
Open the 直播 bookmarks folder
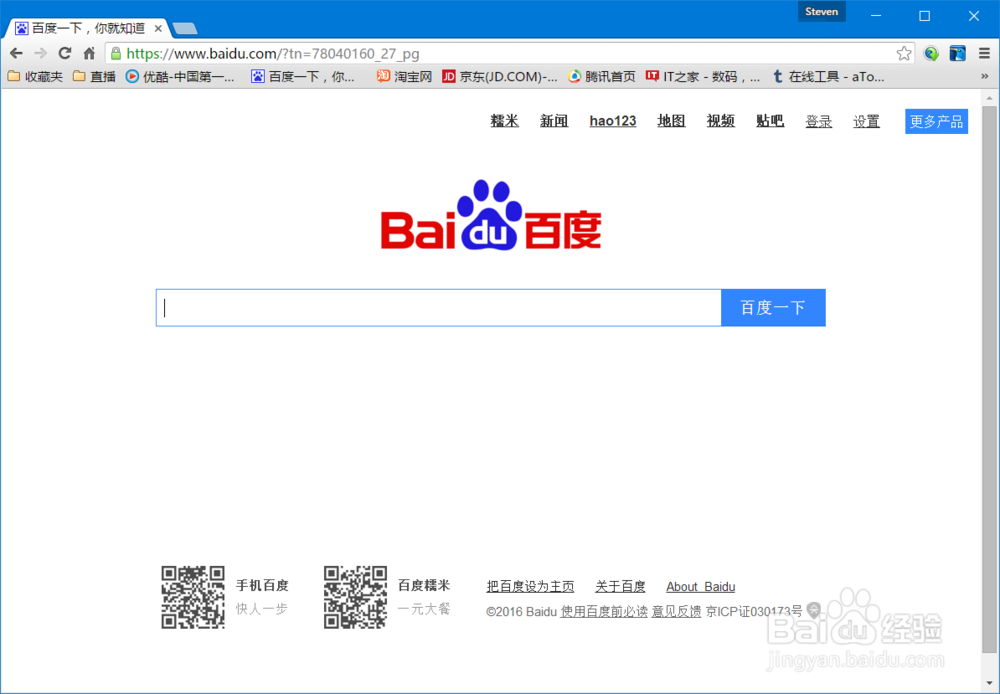tap(94, 77)
